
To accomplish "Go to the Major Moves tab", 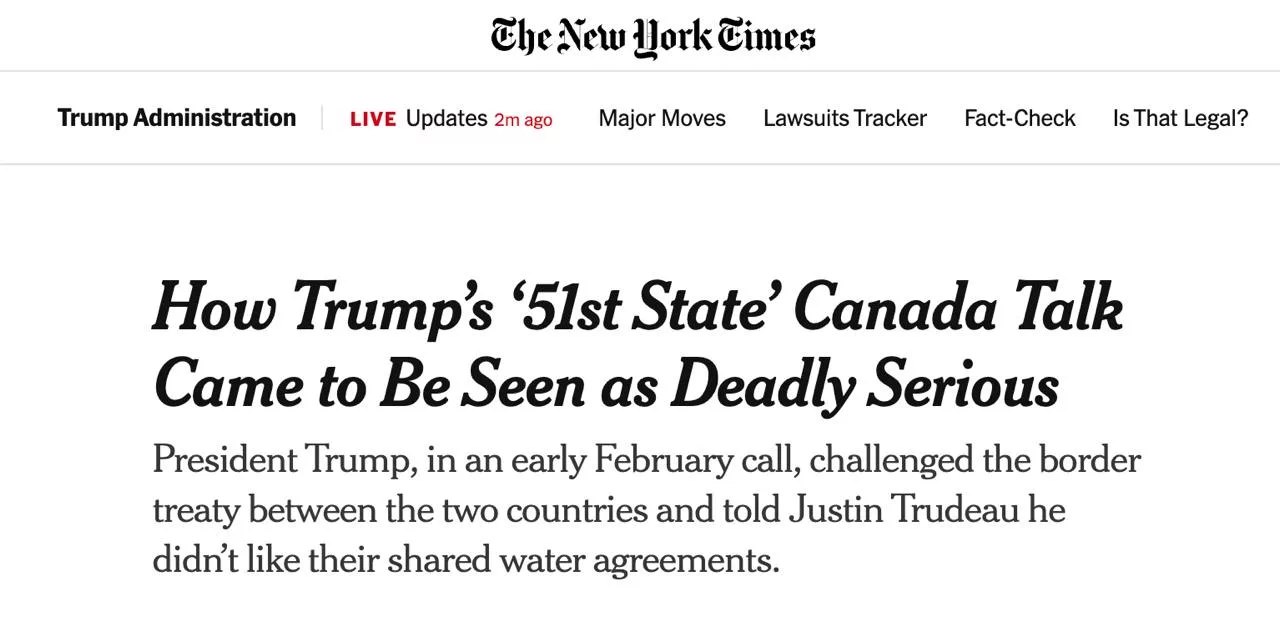I will click(662, 118).
